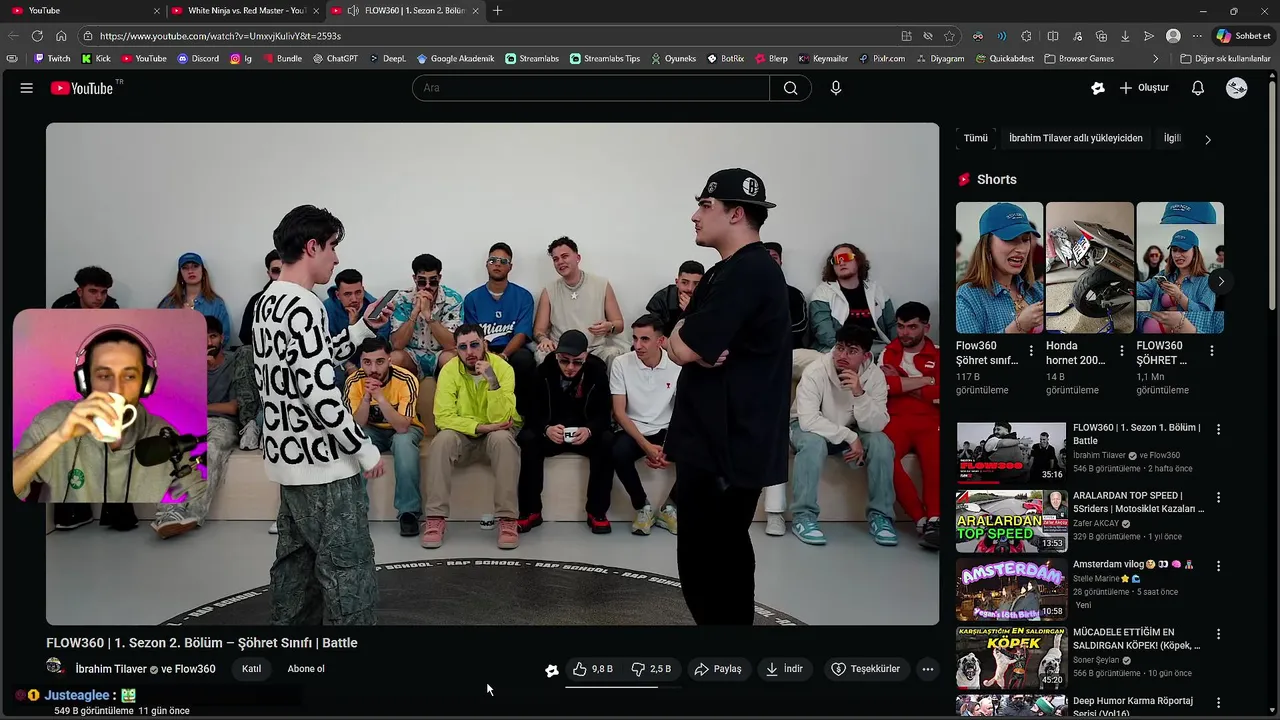Open options for MÜCADELE ETTİĞİM köpek video
The height and width of the screenshot is (720, 1280).
[x=1218, y=634]
